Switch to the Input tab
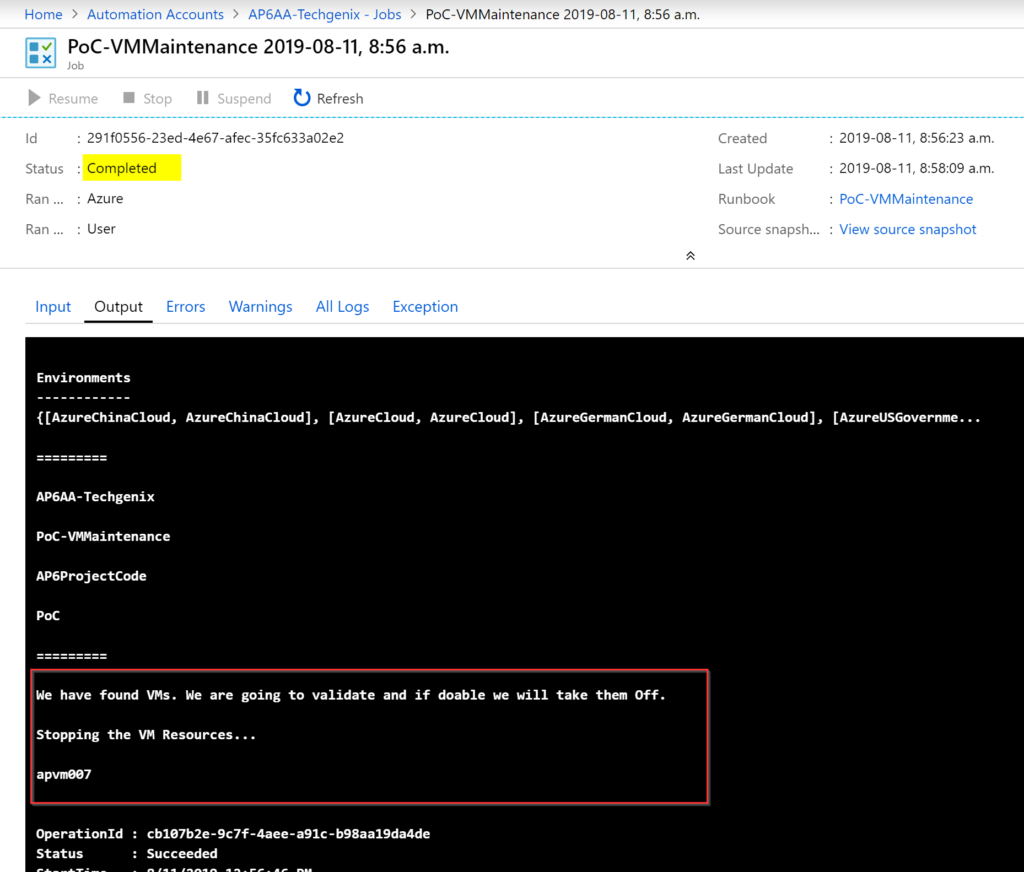Image resolution: width=1024 pixels, height=872 pixels. tap(53, 306)
